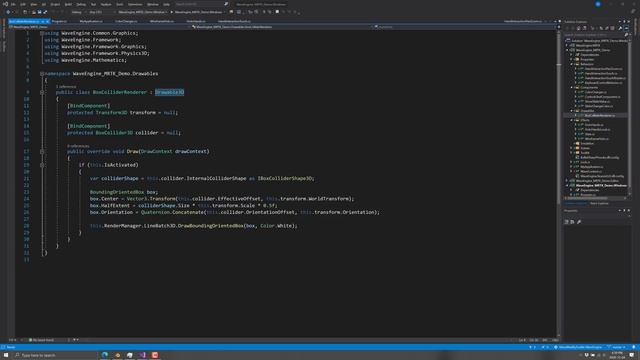
Task: Toggle Solution Explorer auto-hide pin
Action: pyautogui.click(x=624, y=22)
